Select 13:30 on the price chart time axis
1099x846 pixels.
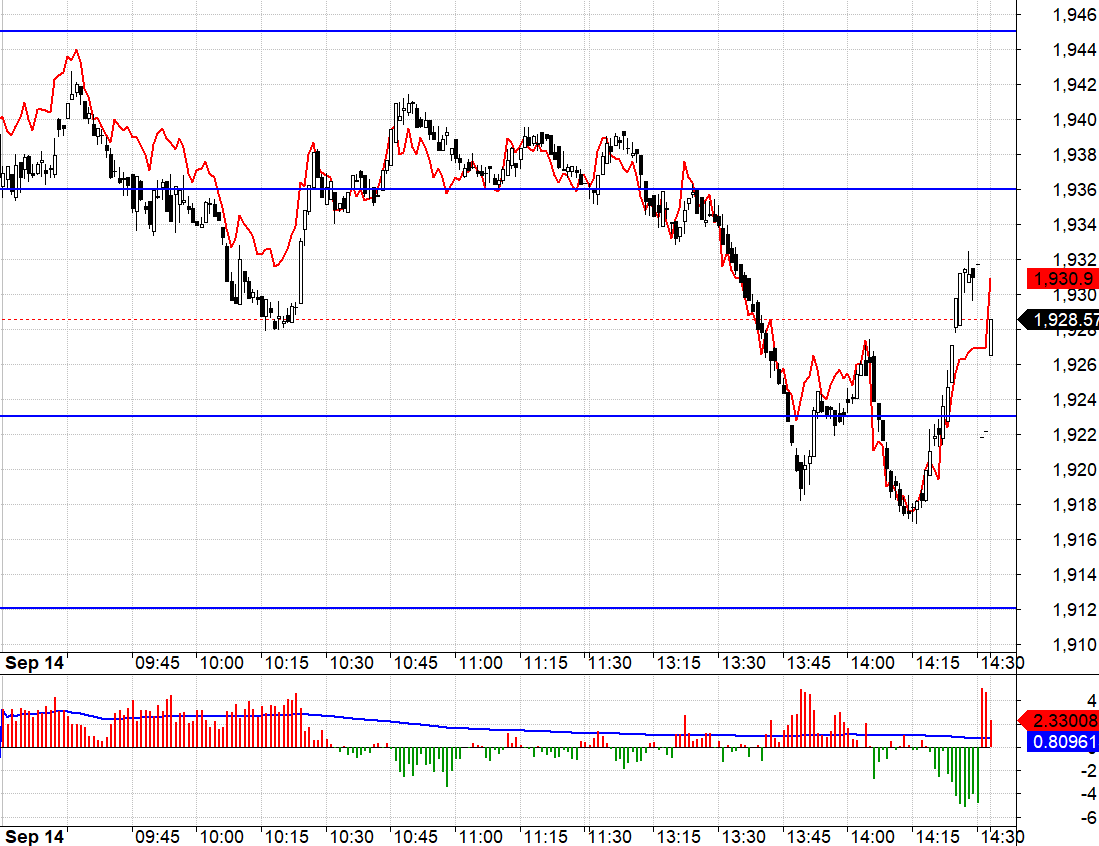(744, 663)
